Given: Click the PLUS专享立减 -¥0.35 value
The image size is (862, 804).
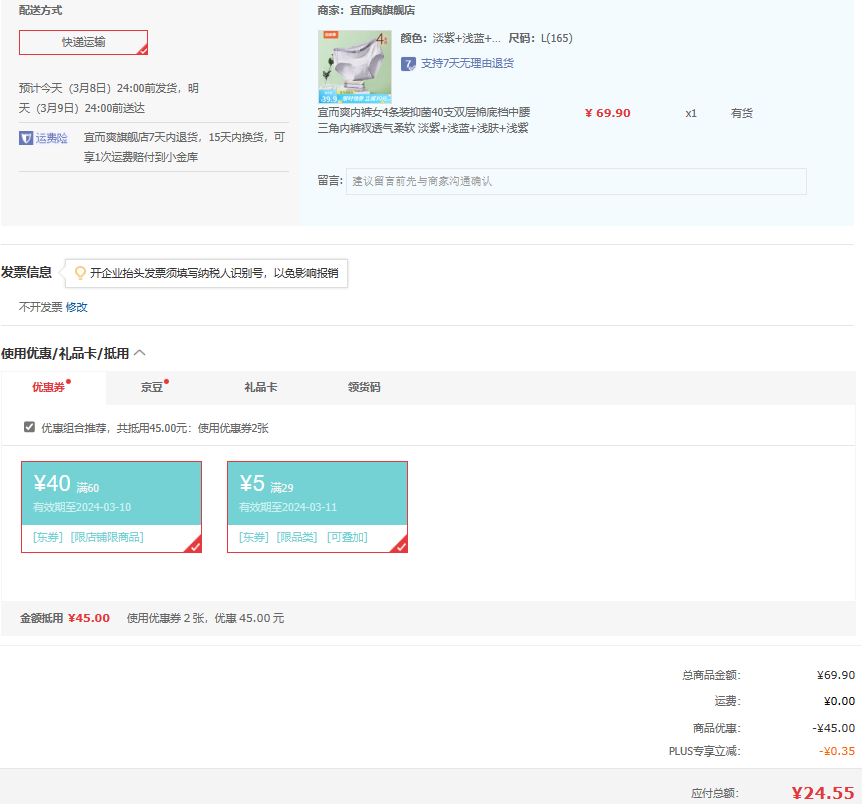Looking at the screenshot, I should tap(837, 751).
